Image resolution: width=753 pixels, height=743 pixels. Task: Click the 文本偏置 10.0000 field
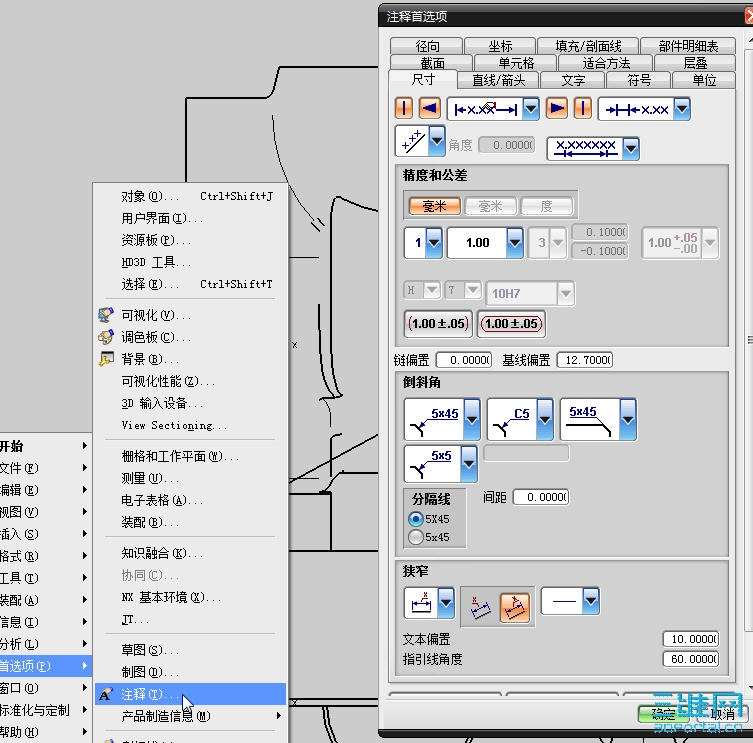[x=691, y=639]
